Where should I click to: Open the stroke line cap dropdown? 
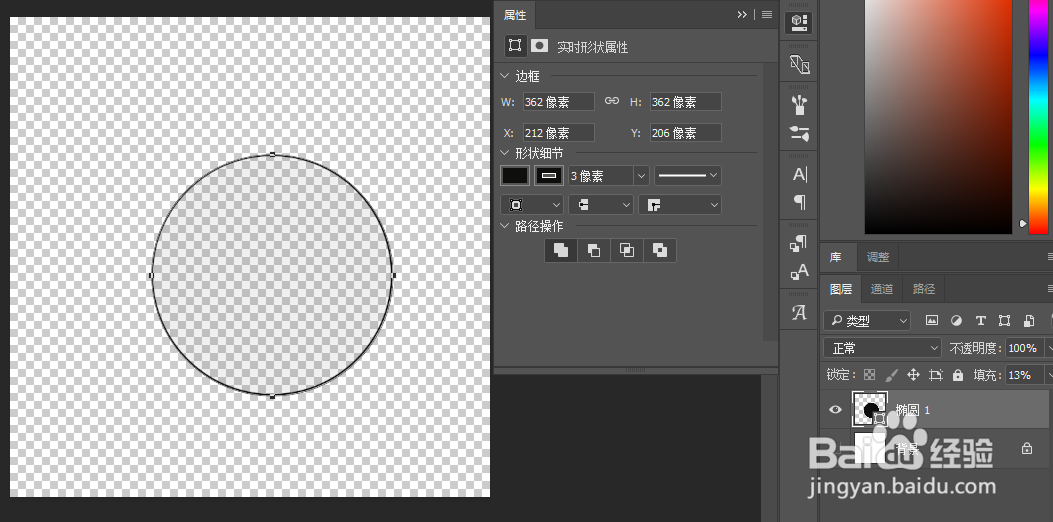(x=600, y=205)
